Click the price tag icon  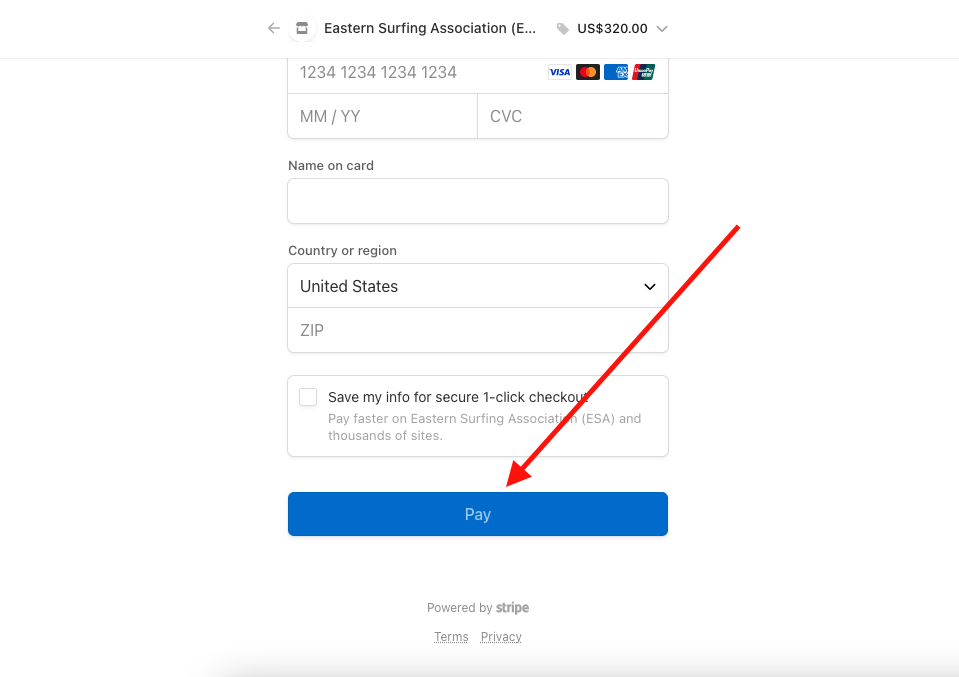coord(563,29)
